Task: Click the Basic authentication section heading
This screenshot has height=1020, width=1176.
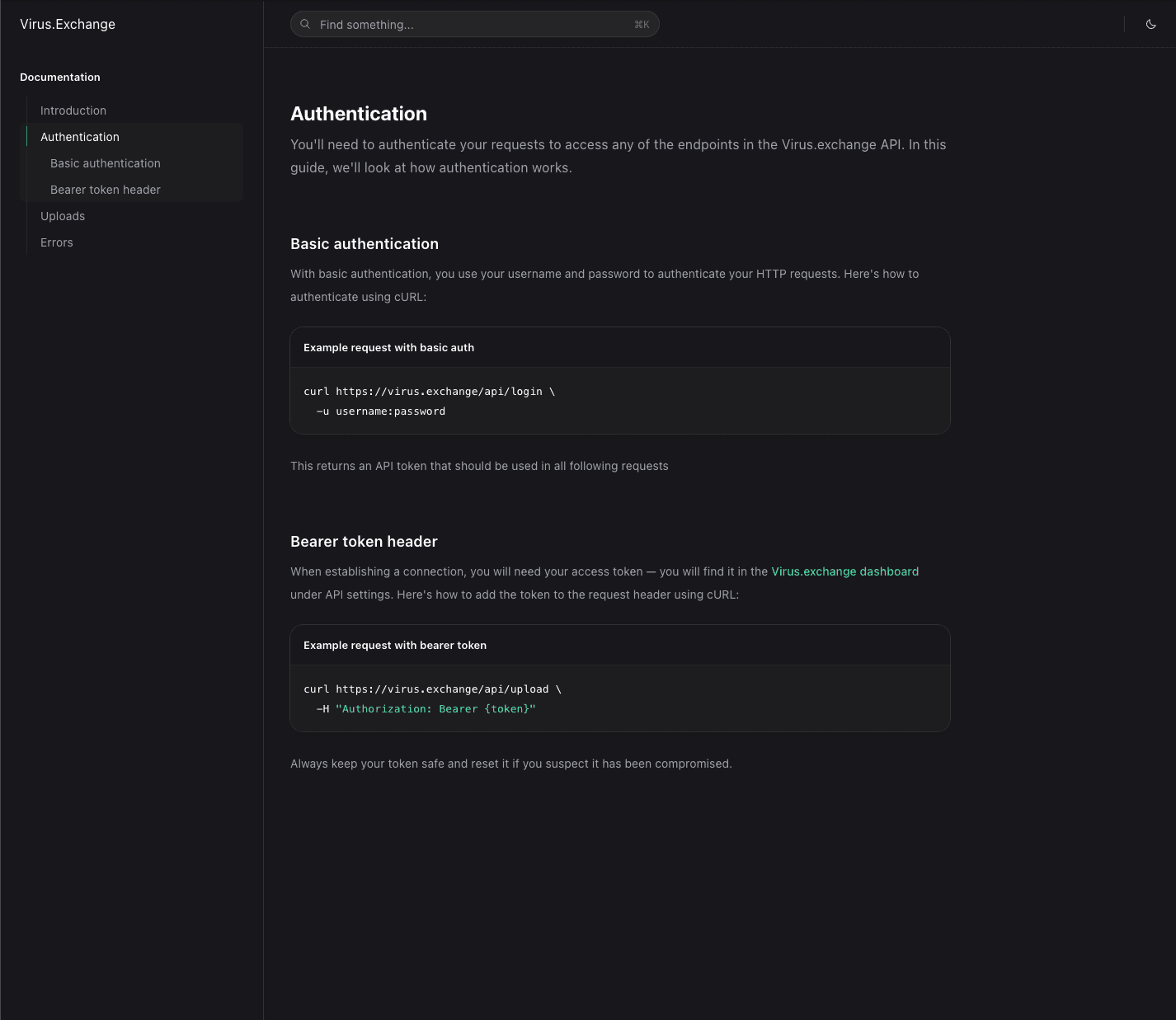Action: point(365,244)
